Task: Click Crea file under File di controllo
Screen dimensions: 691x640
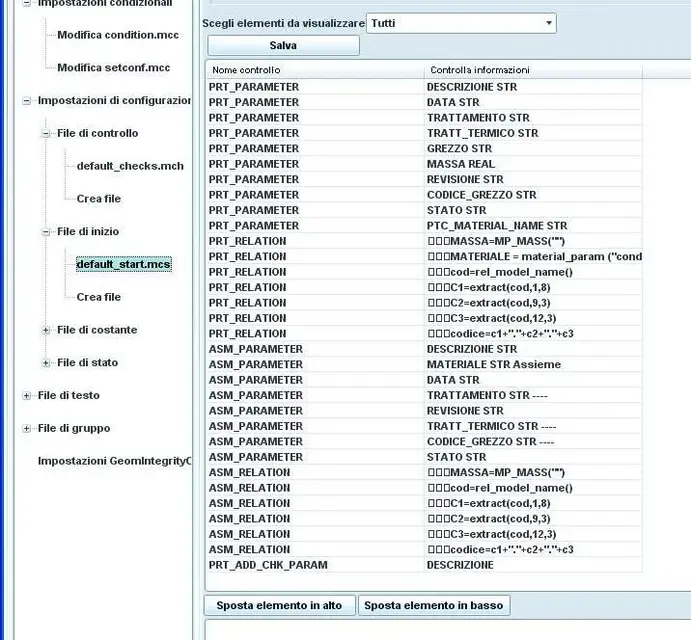Action: (99, 199)
